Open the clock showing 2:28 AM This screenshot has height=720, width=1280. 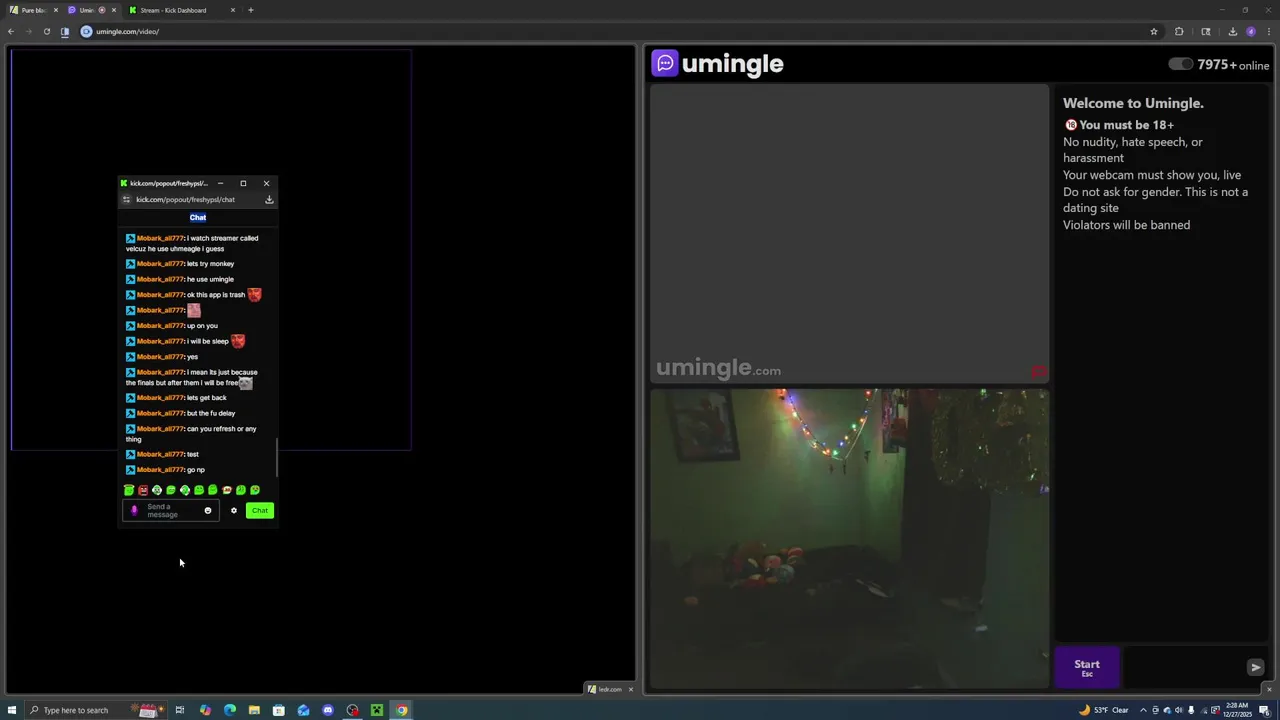(x=1237, y=710)
